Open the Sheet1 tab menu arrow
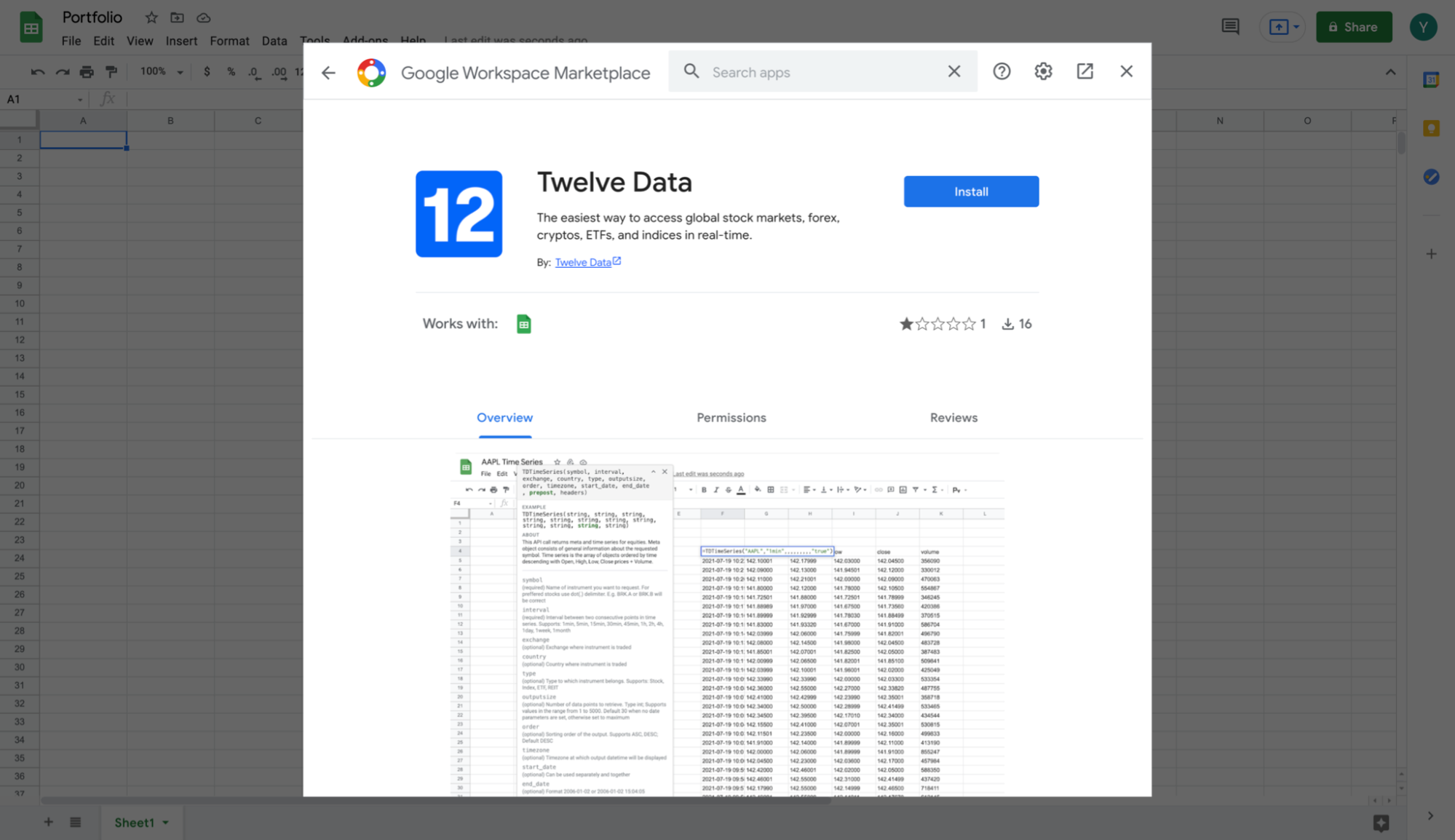The width and height of the screenshot is (1455, 840). click(x=165, y=822)
